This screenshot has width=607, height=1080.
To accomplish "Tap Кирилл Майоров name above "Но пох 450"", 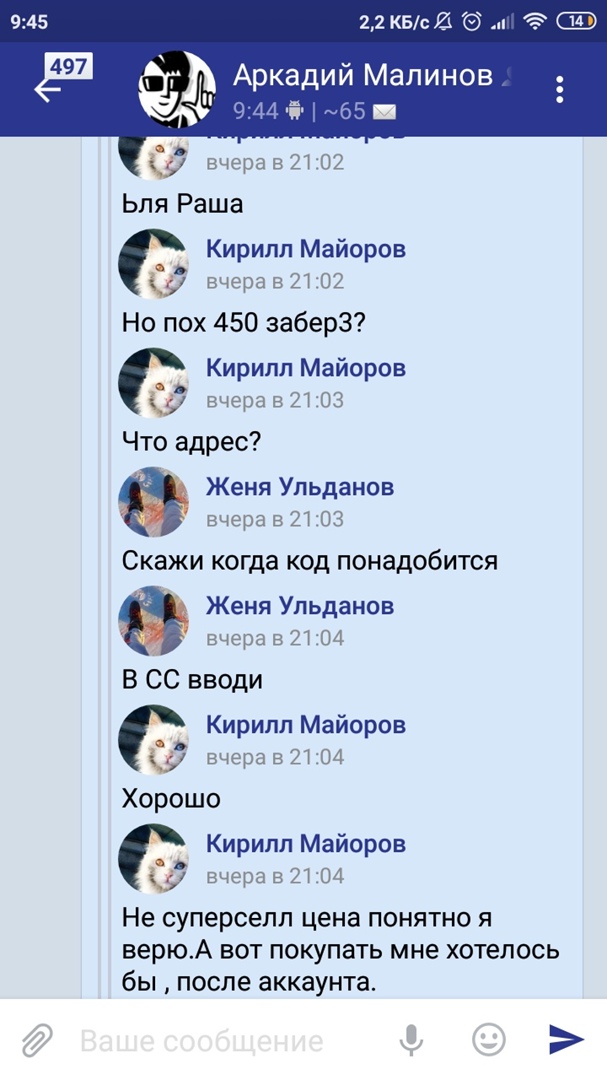I will [306, 249].
